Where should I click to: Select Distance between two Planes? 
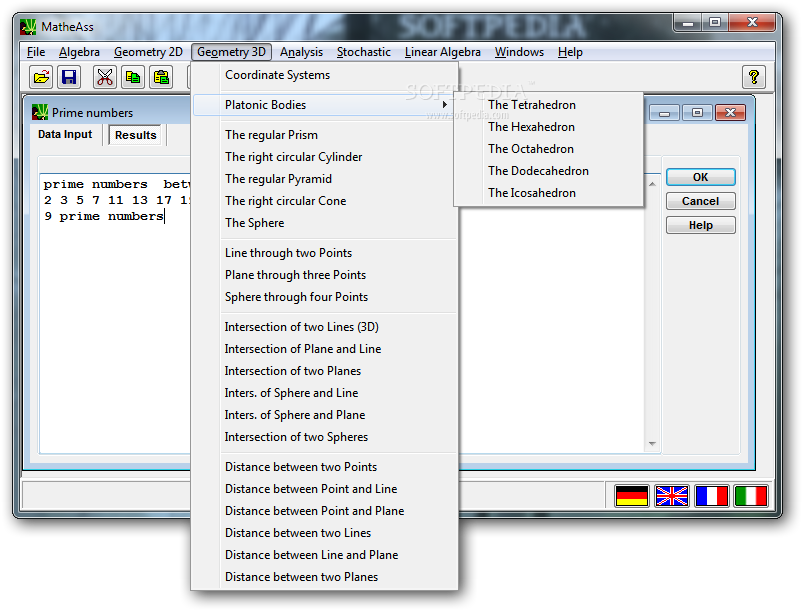(x=325, y=577)
